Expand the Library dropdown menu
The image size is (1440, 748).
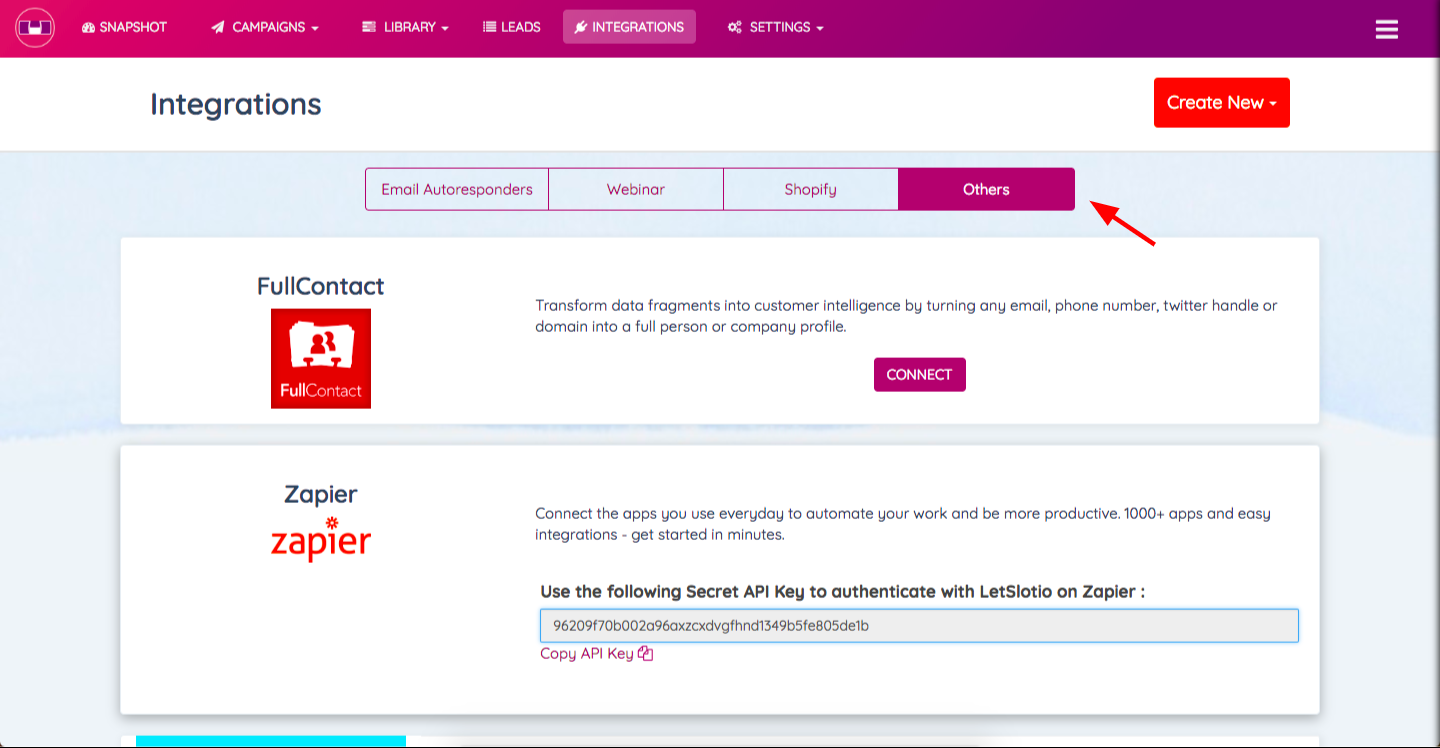click(x=405, y=27)
